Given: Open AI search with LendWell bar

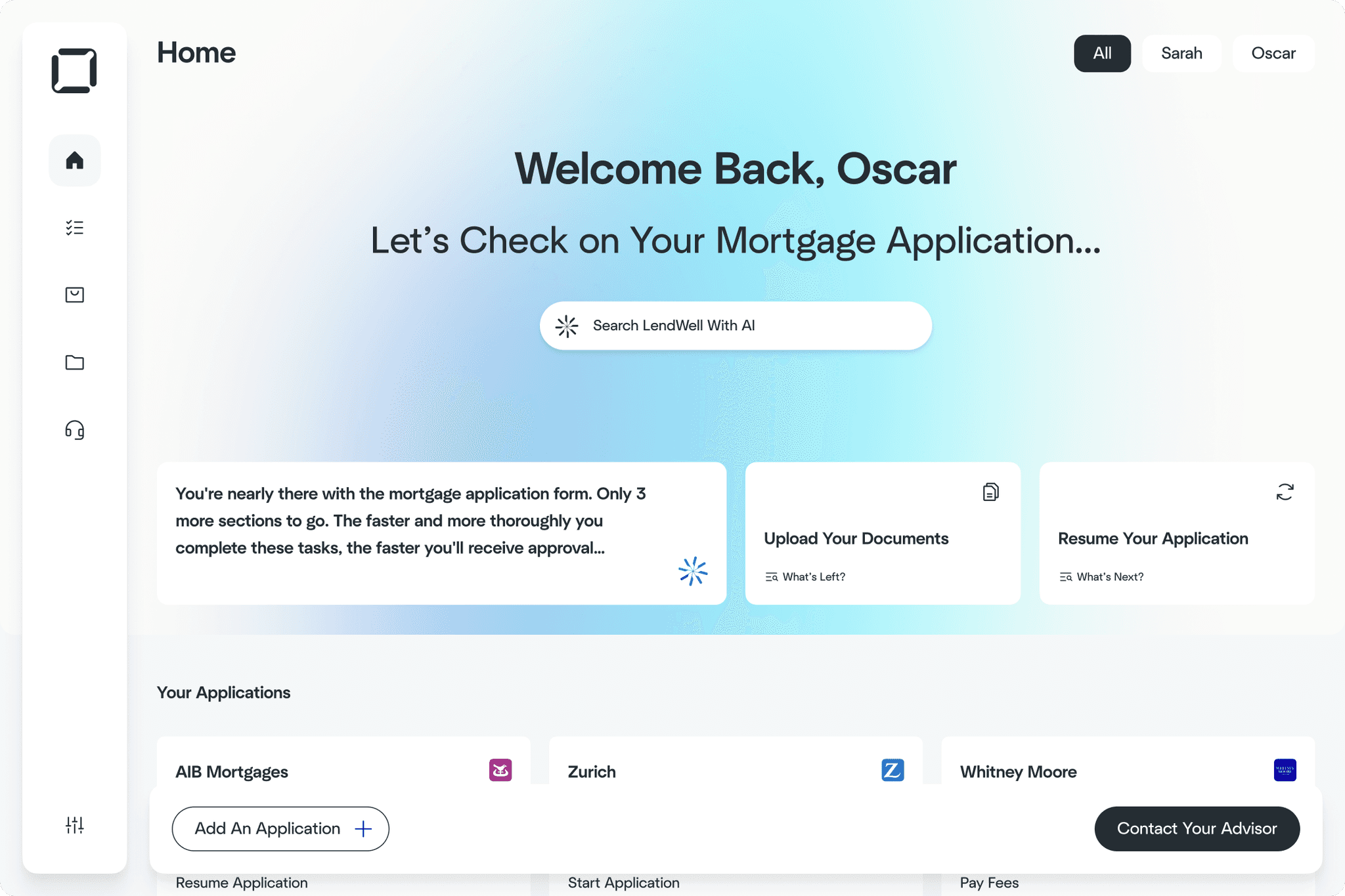Looking at the screenshot, I should [x=735, y=325].
